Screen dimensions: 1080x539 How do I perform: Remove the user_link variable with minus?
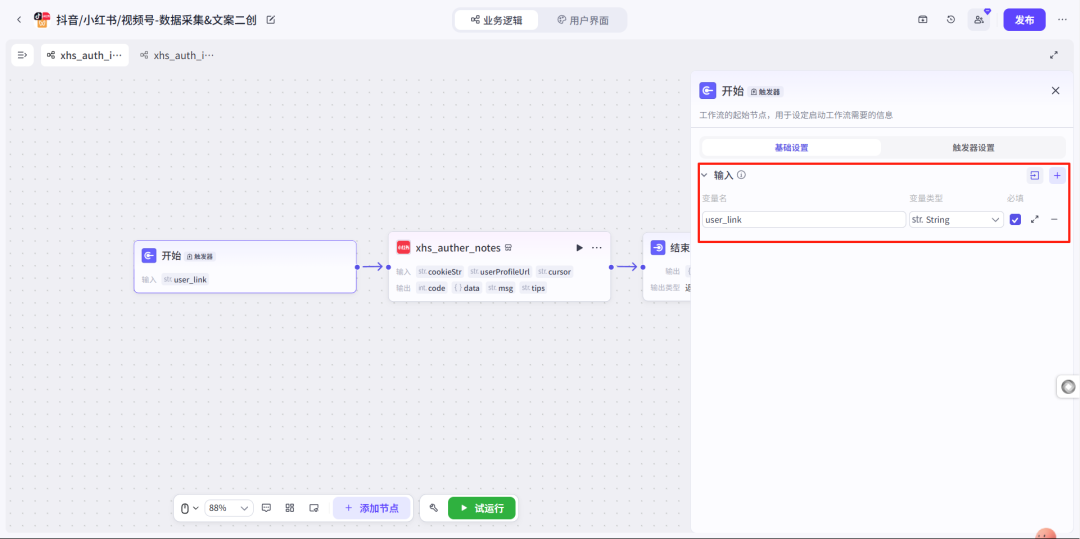click(x=1054, y=220)
